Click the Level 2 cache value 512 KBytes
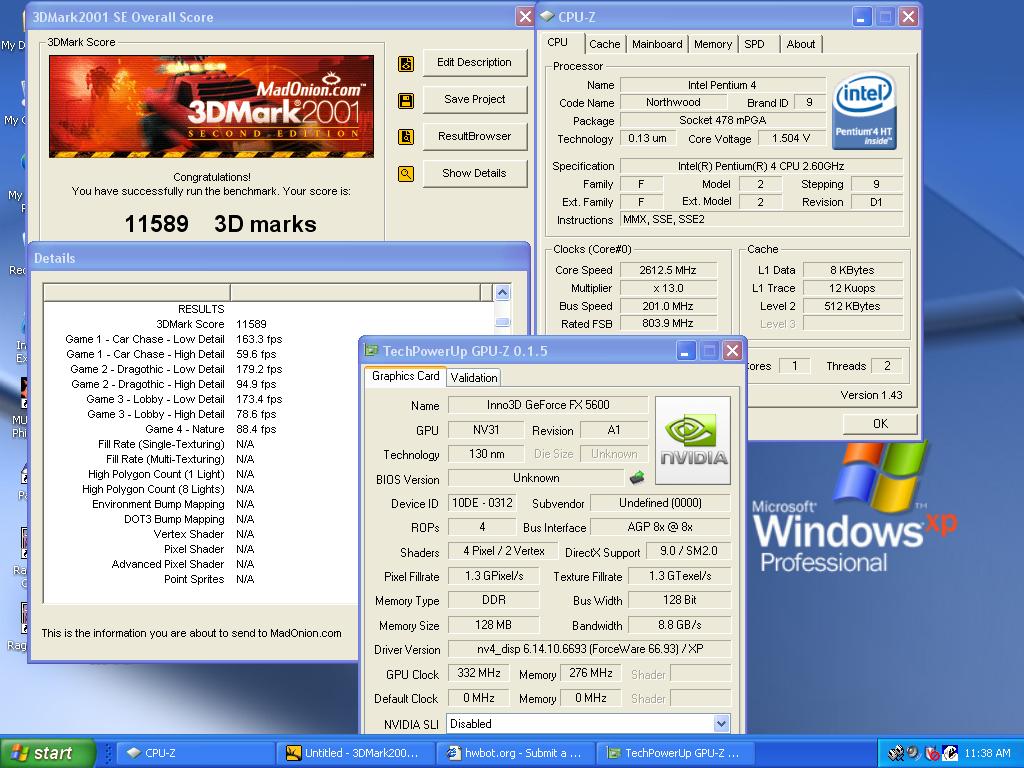 pyautogui.click(x=852, y=306)
